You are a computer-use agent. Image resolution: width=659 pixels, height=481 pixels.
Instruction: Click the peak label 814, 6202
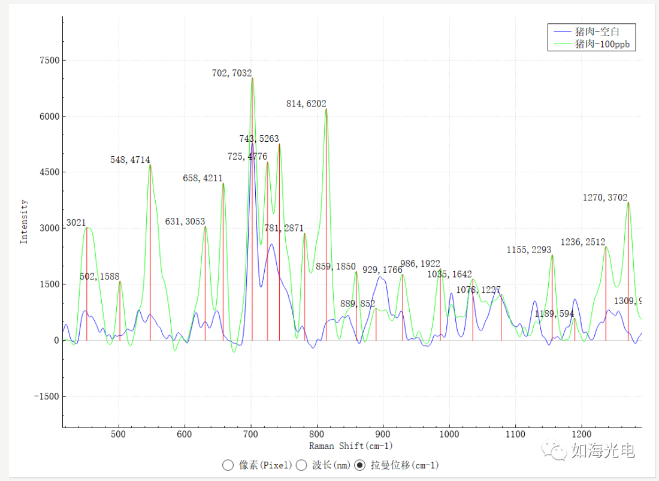point(306,104)
